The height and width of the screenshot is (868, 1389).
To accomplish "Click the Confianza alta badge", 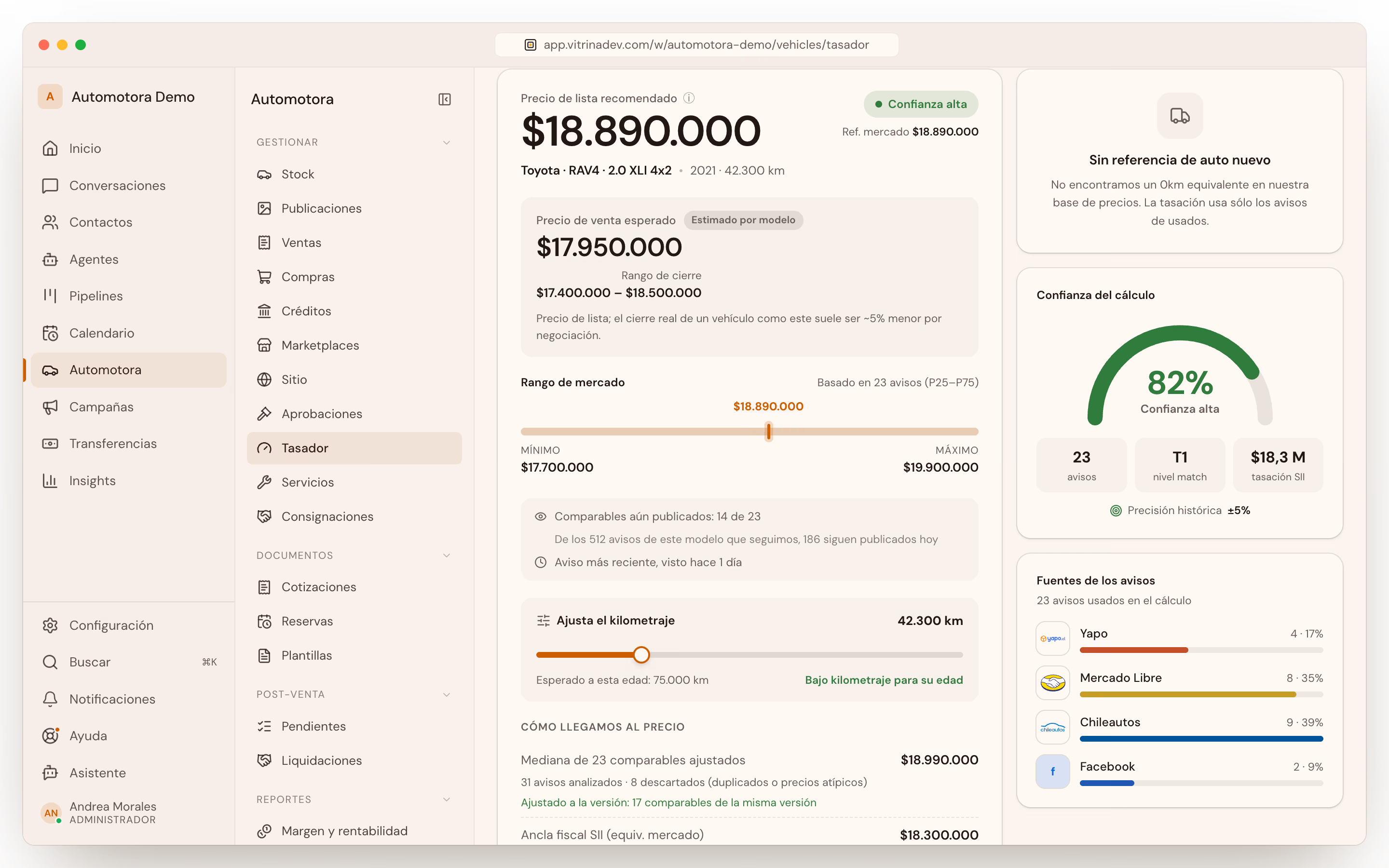I will pos(921,104).
